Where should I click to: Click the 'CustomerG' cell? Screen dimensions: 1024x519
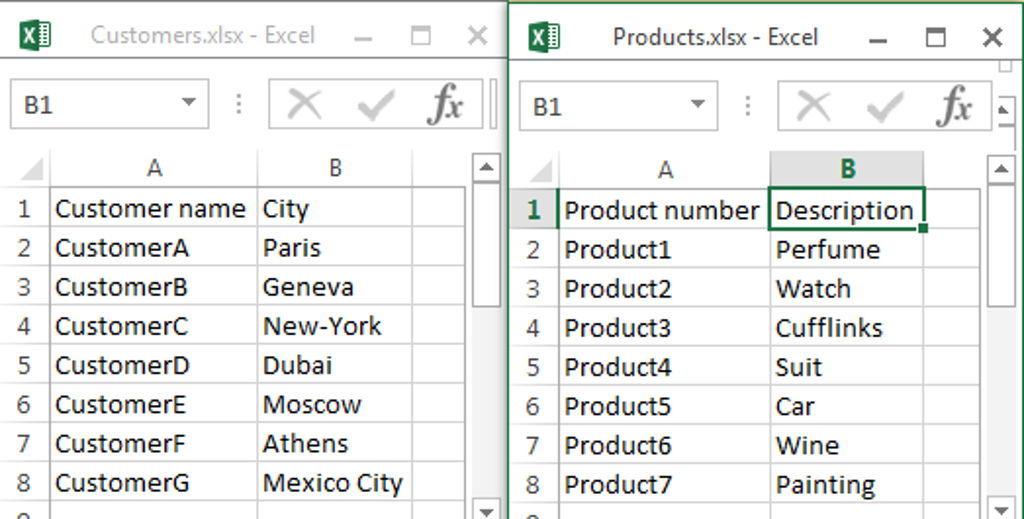[154, 482]
